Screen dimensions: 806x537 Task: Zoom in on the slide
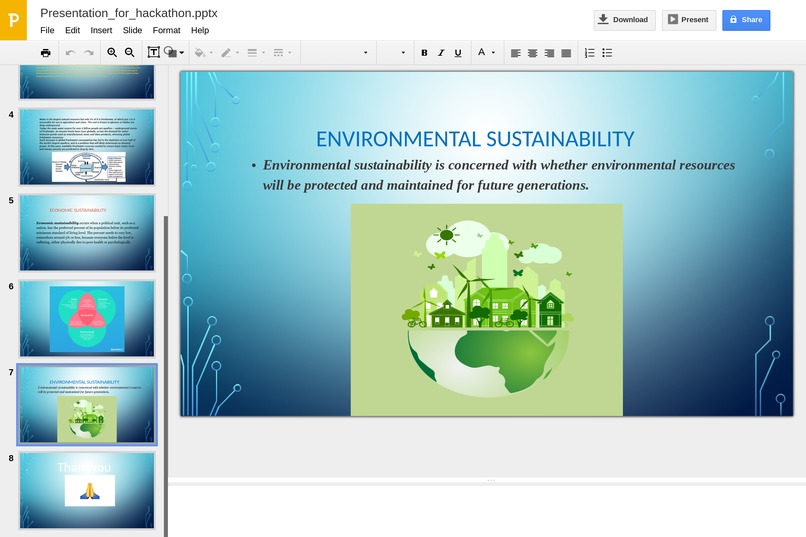pos(112,52)
